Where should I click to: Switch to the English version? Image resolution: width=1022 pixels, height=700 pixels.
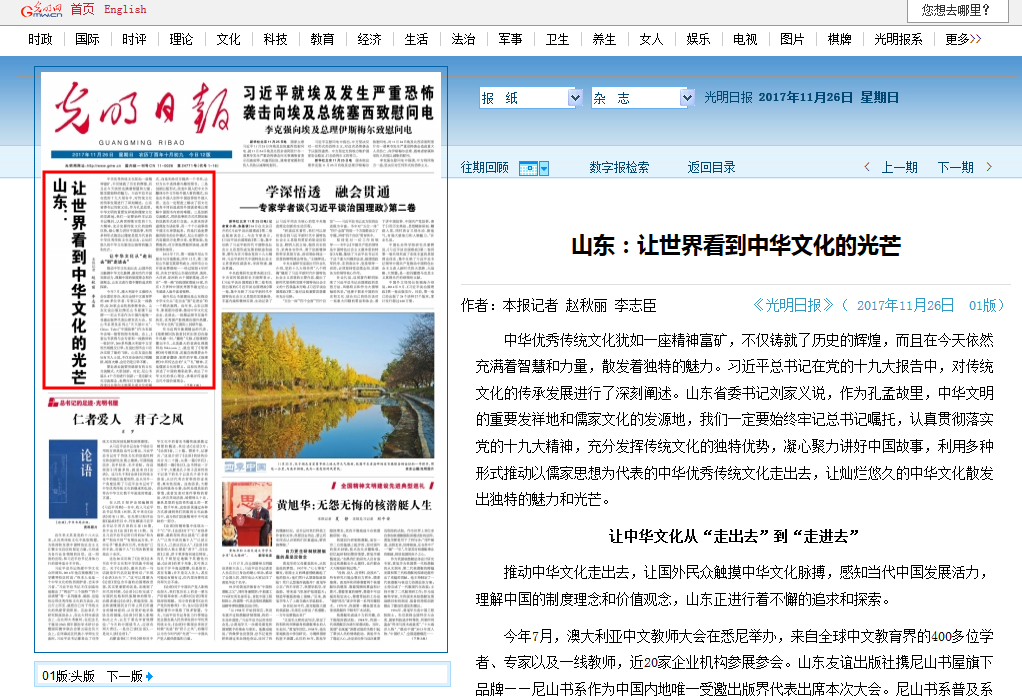125,10
